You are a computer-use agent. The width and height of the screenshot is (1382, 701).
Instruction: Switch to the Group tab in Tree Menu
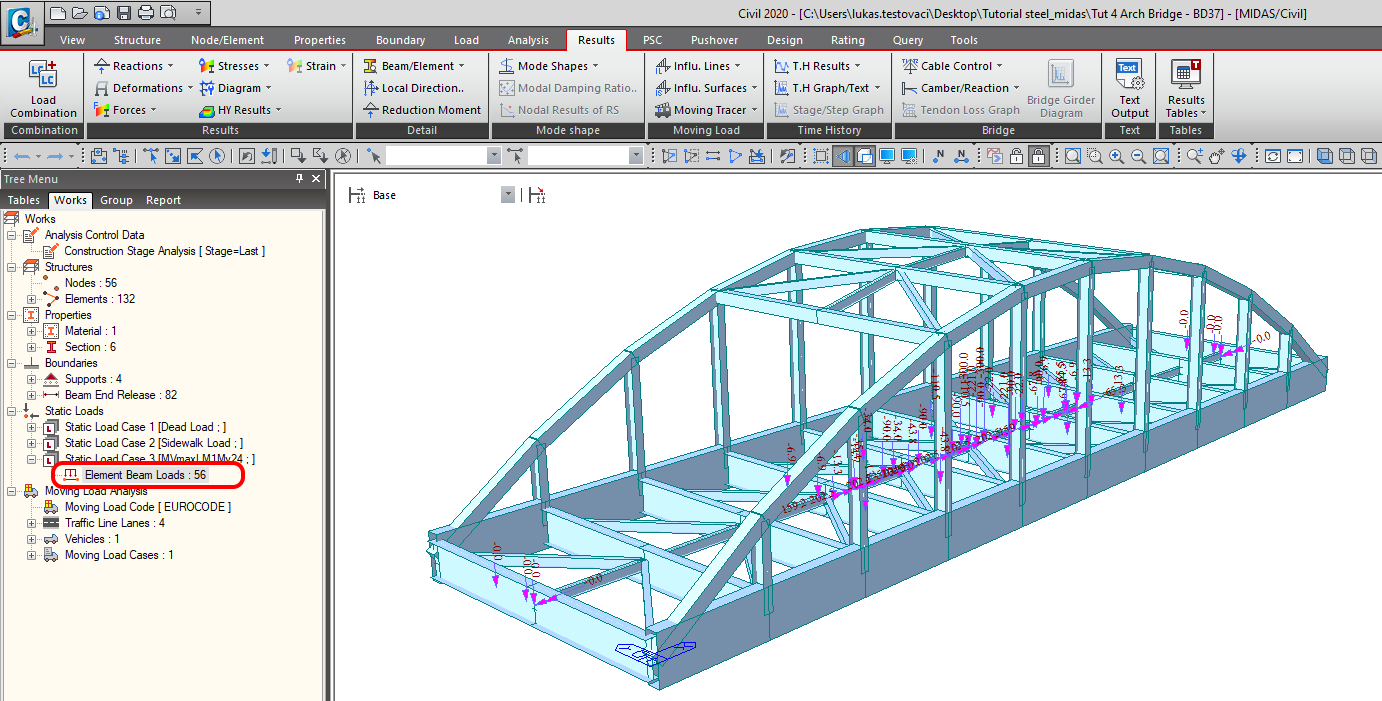click(x=116, y=200)
